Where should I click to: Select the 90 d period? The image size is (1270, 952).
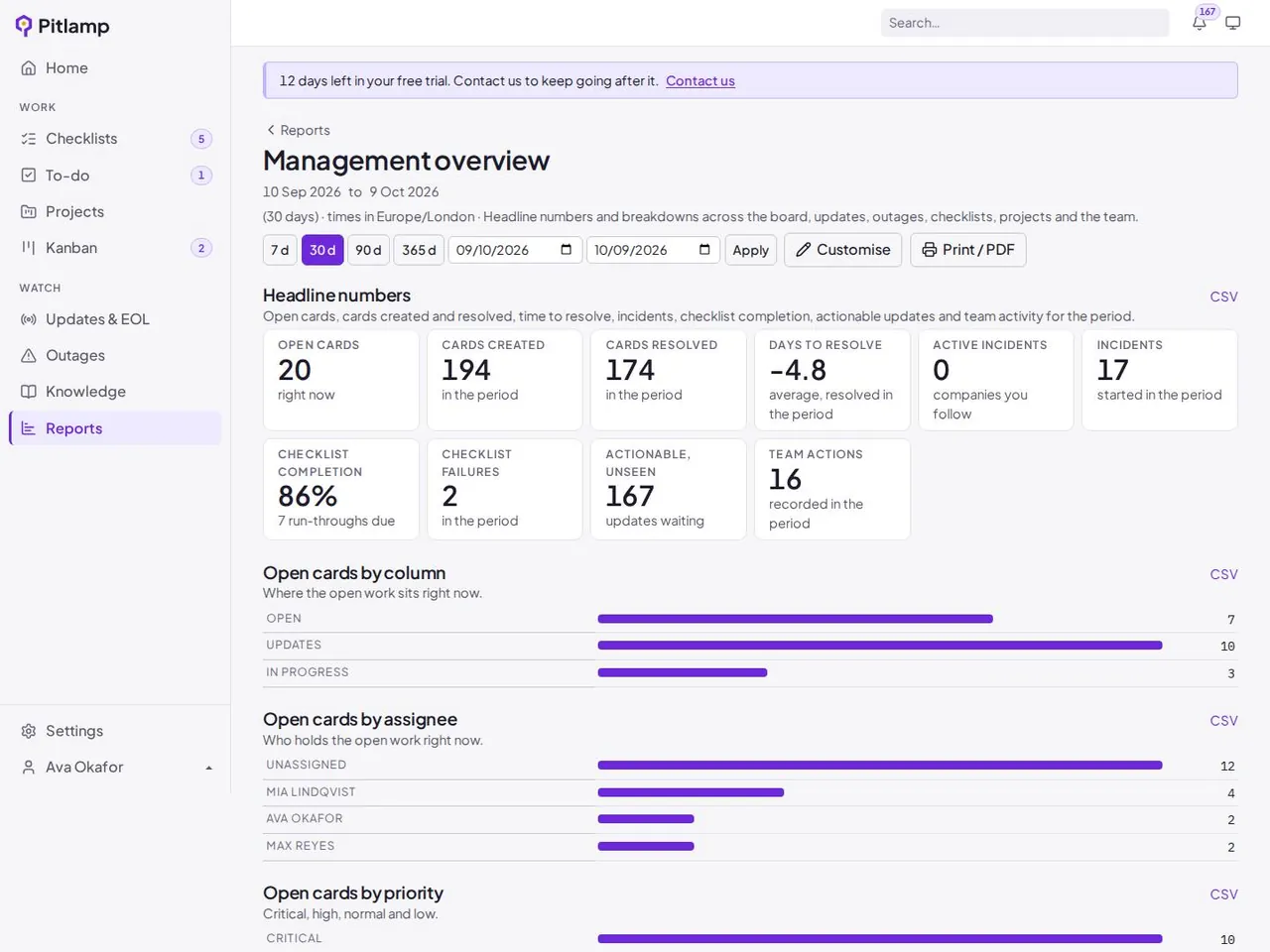tap(368, 250)
